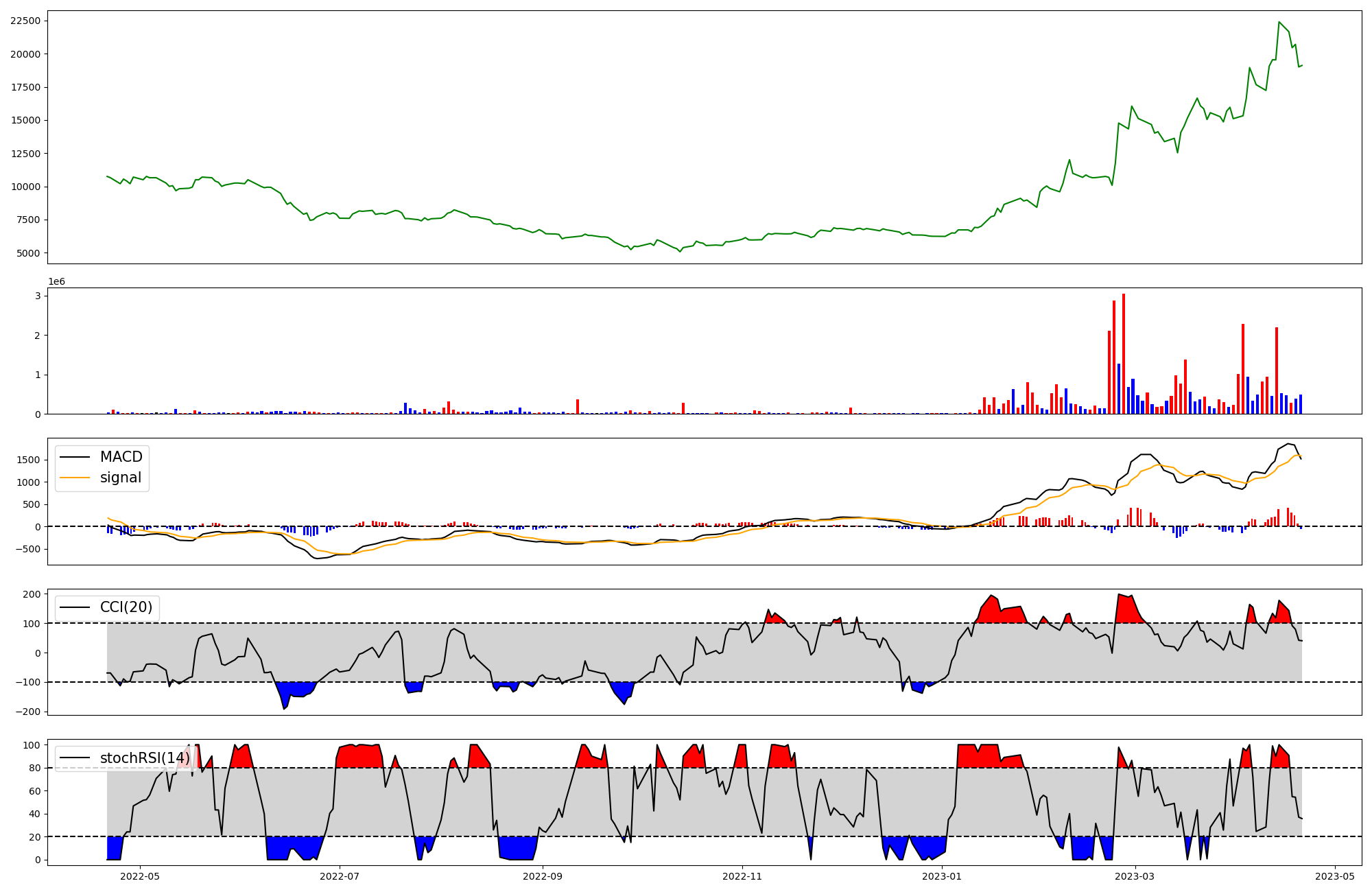Click the 1e6 volume scale label

(56, 281)
